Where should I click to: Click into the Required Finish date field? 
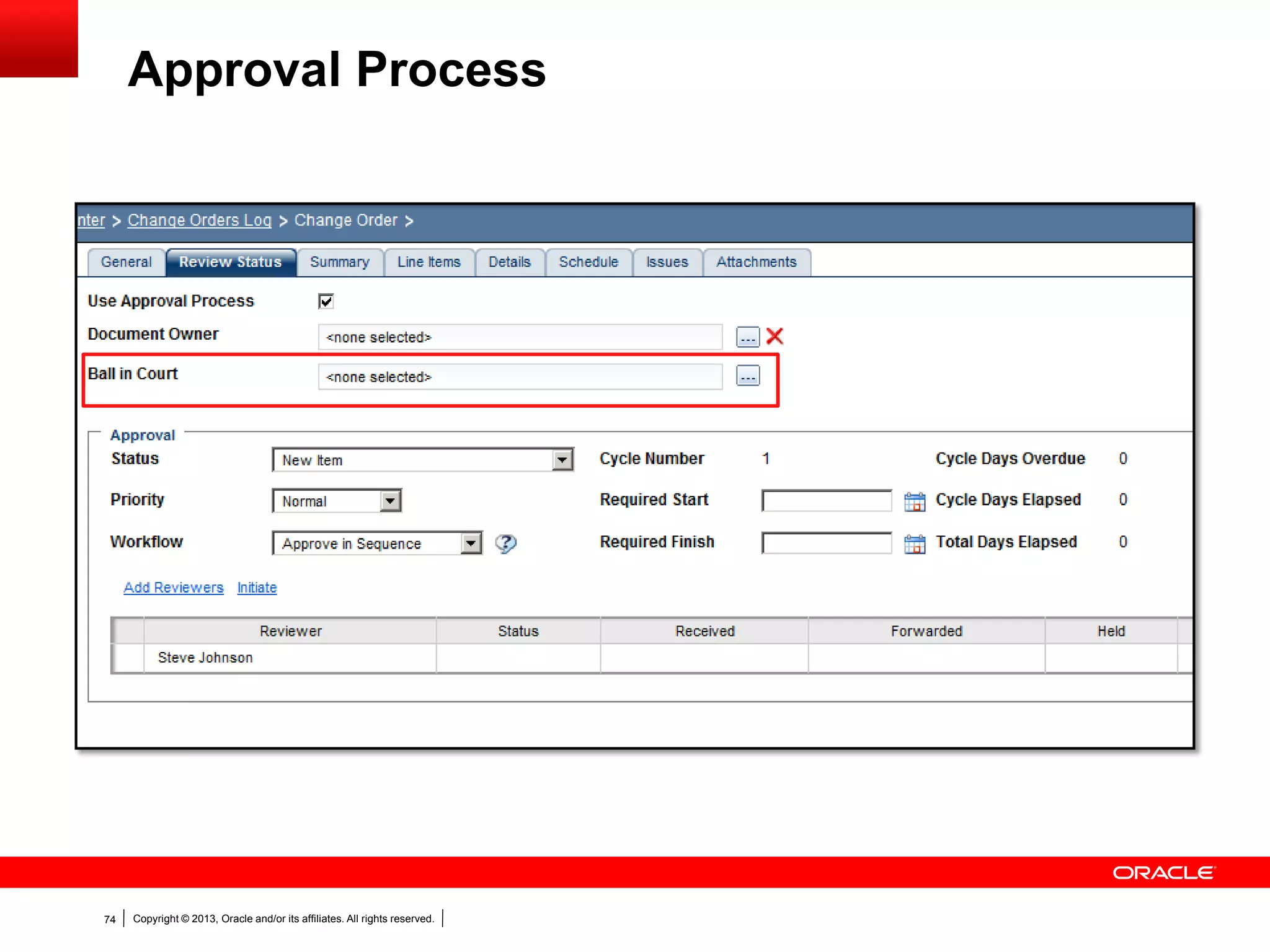click(827, 544)
